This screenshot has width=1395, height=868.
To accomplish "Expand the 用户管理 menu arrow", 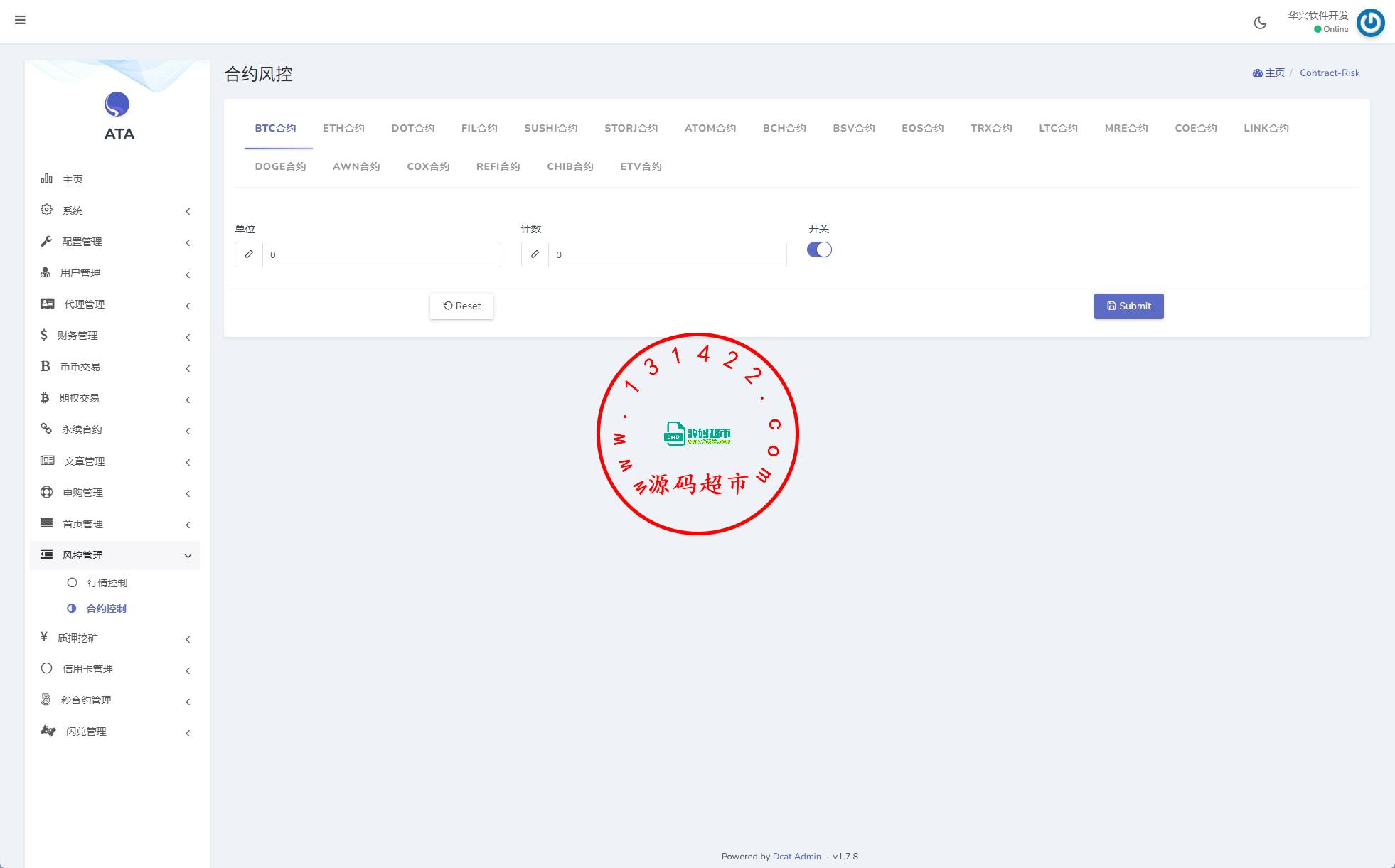I will (x=188, y=274).
